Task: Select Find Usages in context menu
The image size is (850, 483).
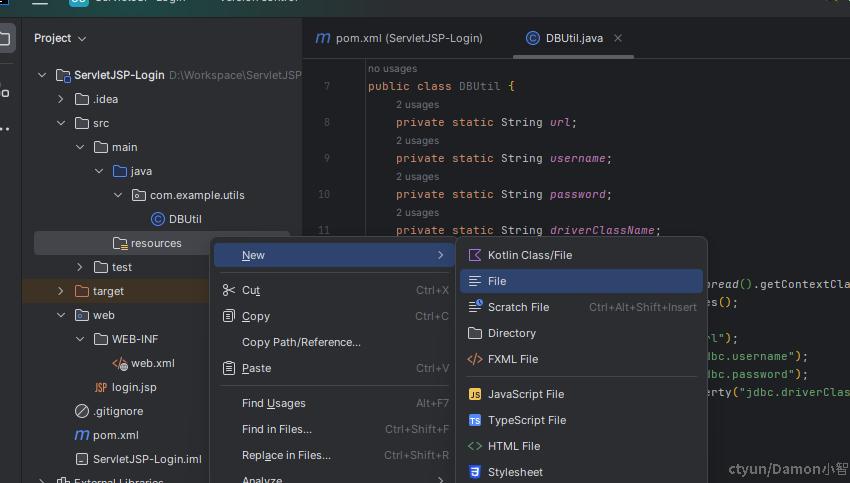Action: pos(334,403)
